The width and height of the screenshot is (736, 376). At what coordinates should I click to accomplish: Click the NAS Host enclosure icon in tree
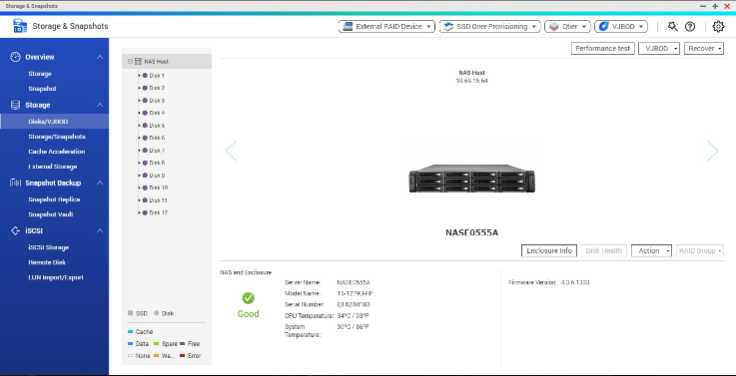[x=138, y=61]
